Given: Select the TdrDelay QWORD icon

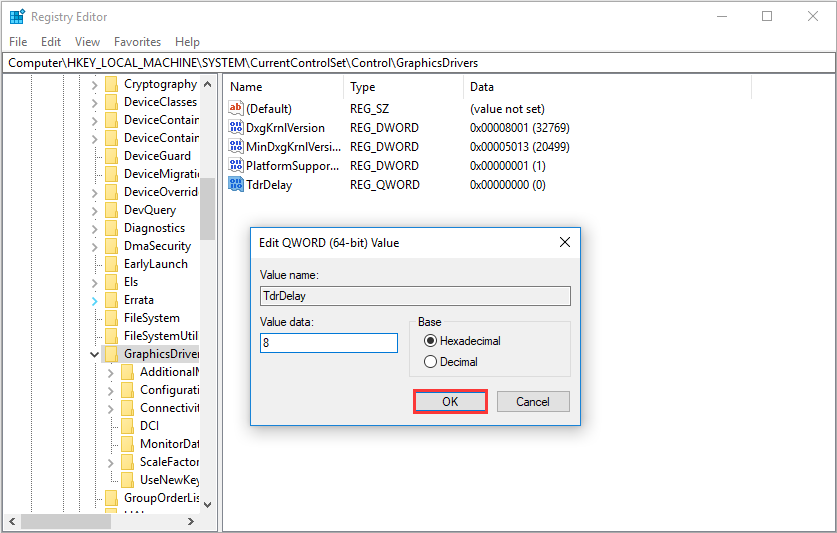Looking at the screenshot, I should [x=235, y=184].
